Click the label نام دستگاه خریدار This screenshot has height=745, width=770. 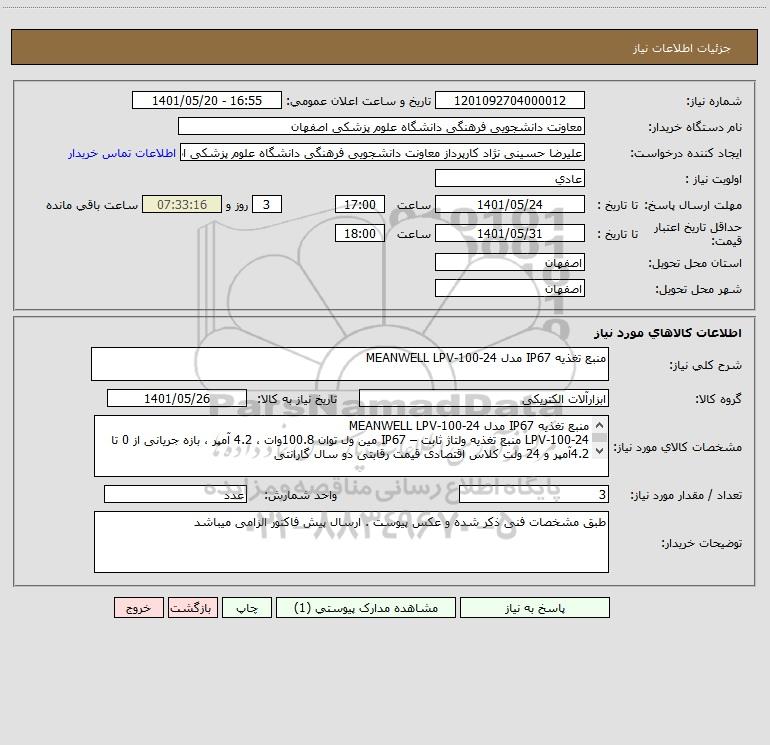point(695,128)
